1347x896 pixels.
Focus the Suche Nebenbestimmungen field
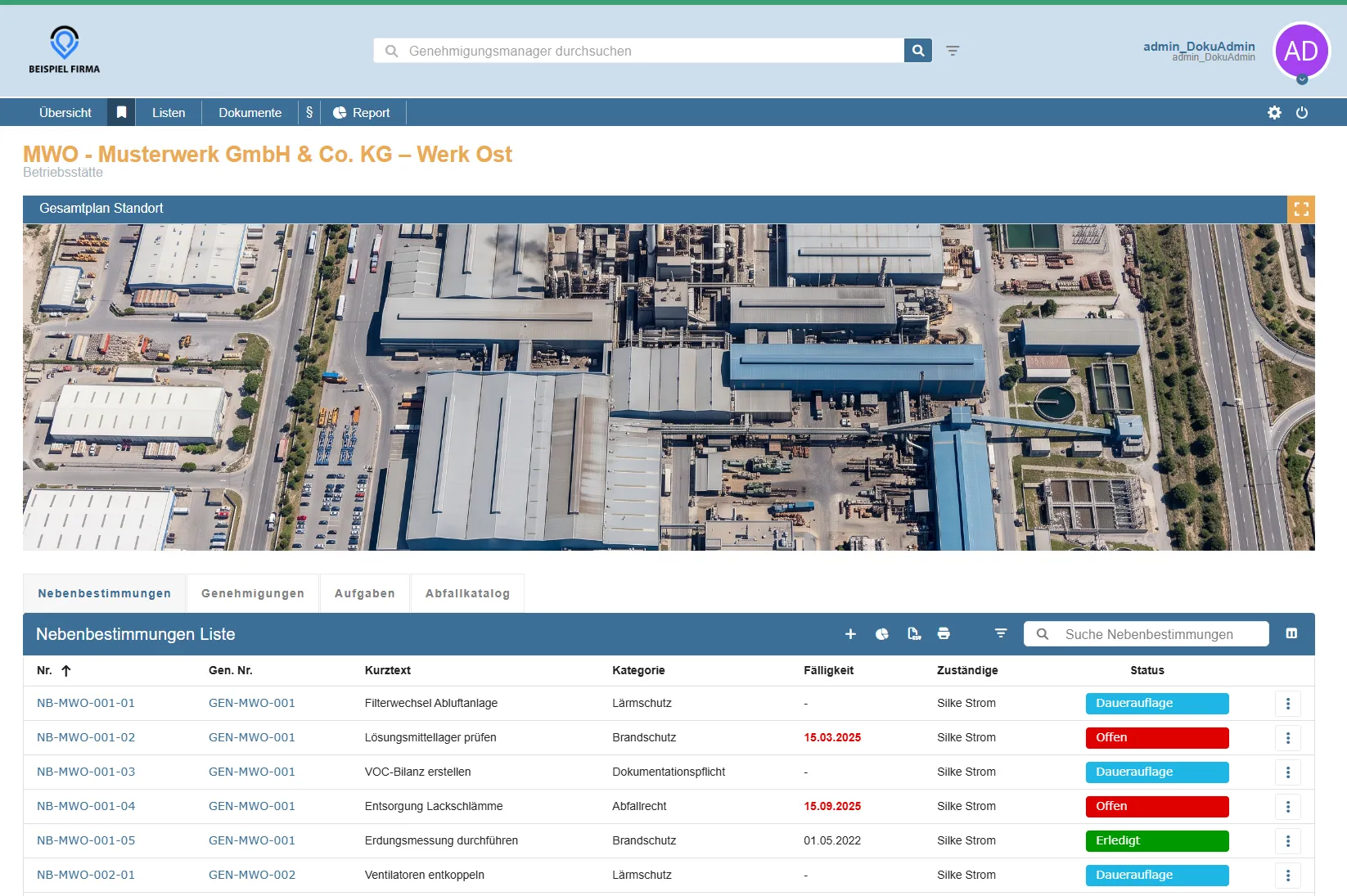[x=1147, y=634]
